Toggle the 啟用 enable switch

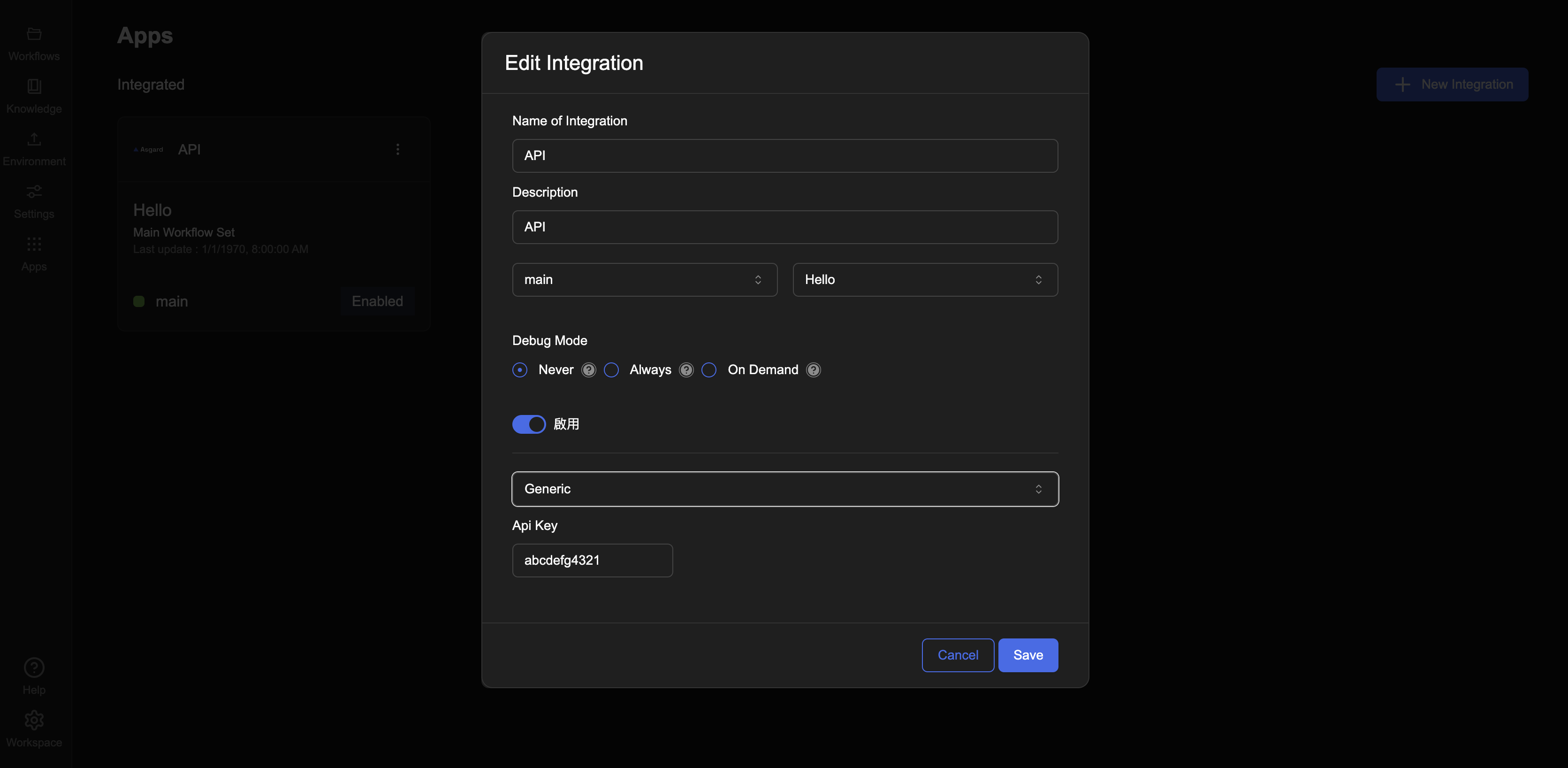(x=528, y=424)
